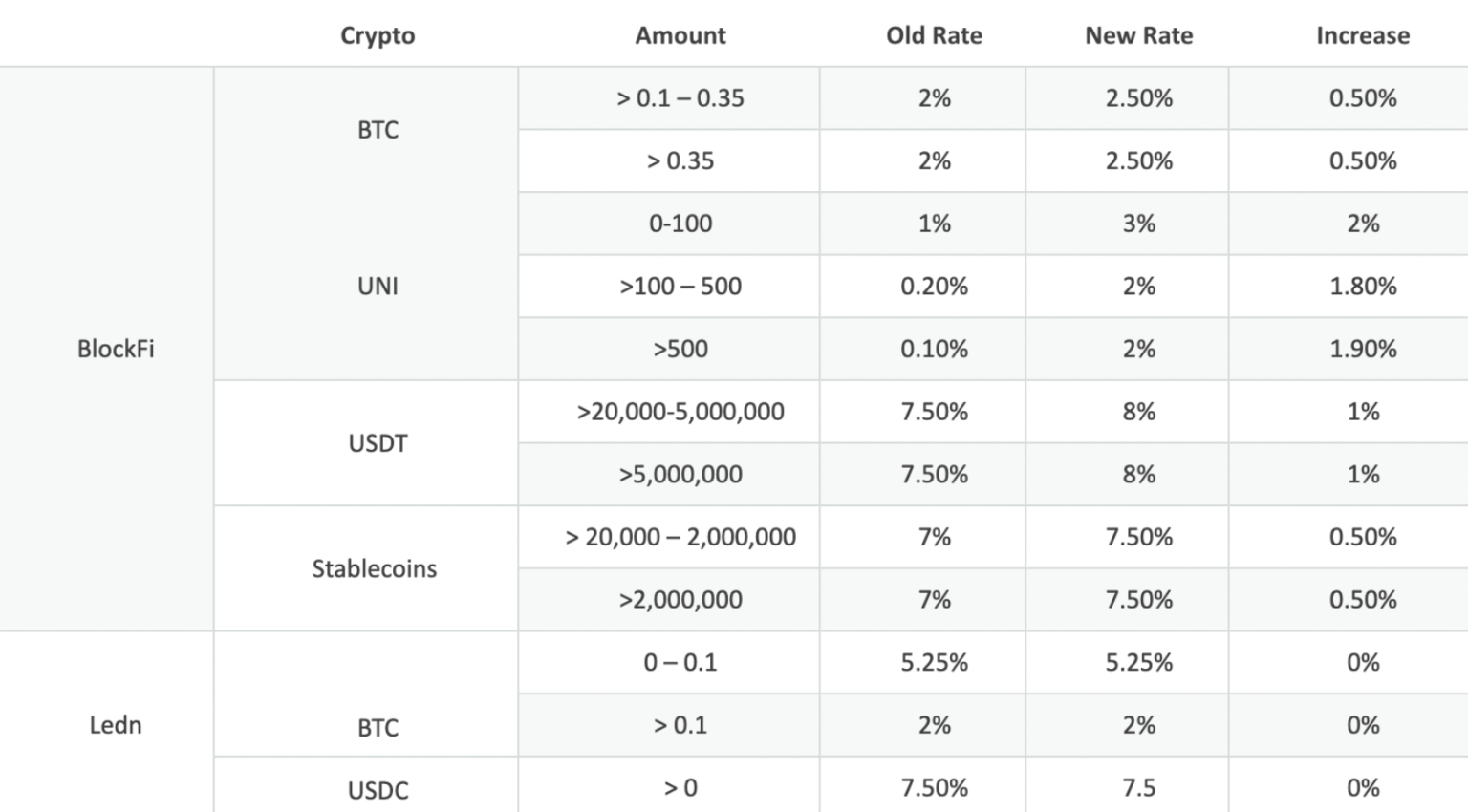Click the 3% new rate cell
1468x812 pixels.
(x=1138, y=224)
